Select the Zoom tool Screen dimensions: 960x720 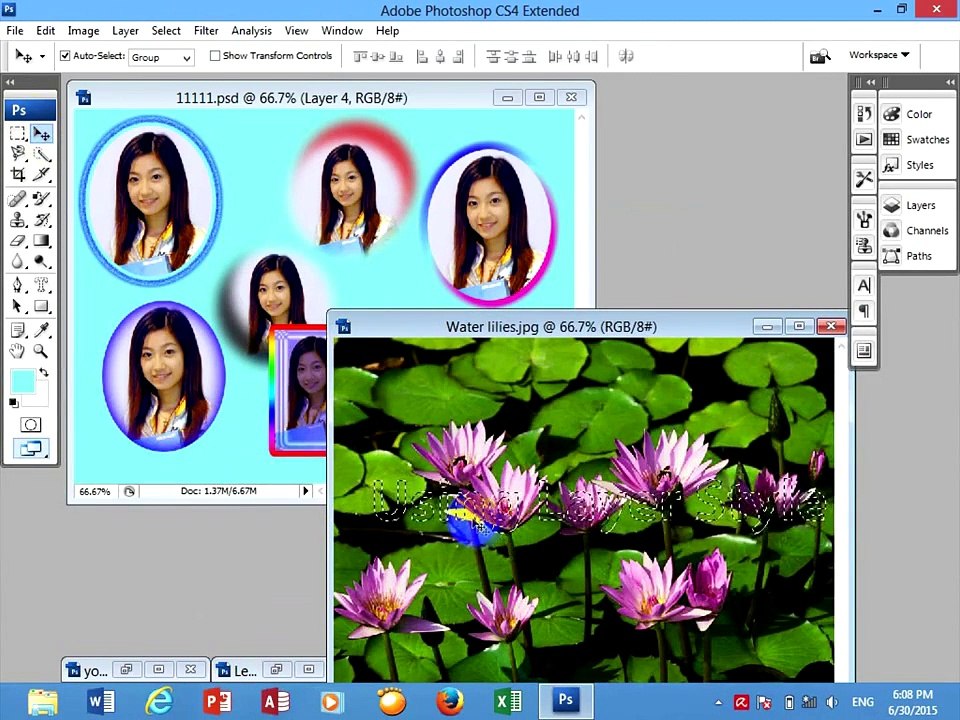pyautogui.click(x=42, y=351)
